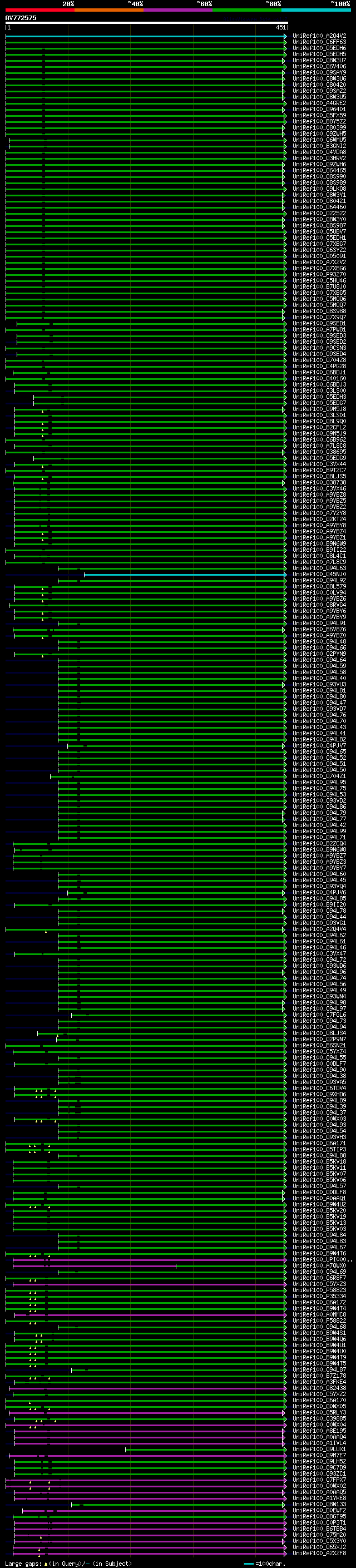Click the cyan ~100% identity legend segment
Viewport: 356px width, 1568px height.
316,10
